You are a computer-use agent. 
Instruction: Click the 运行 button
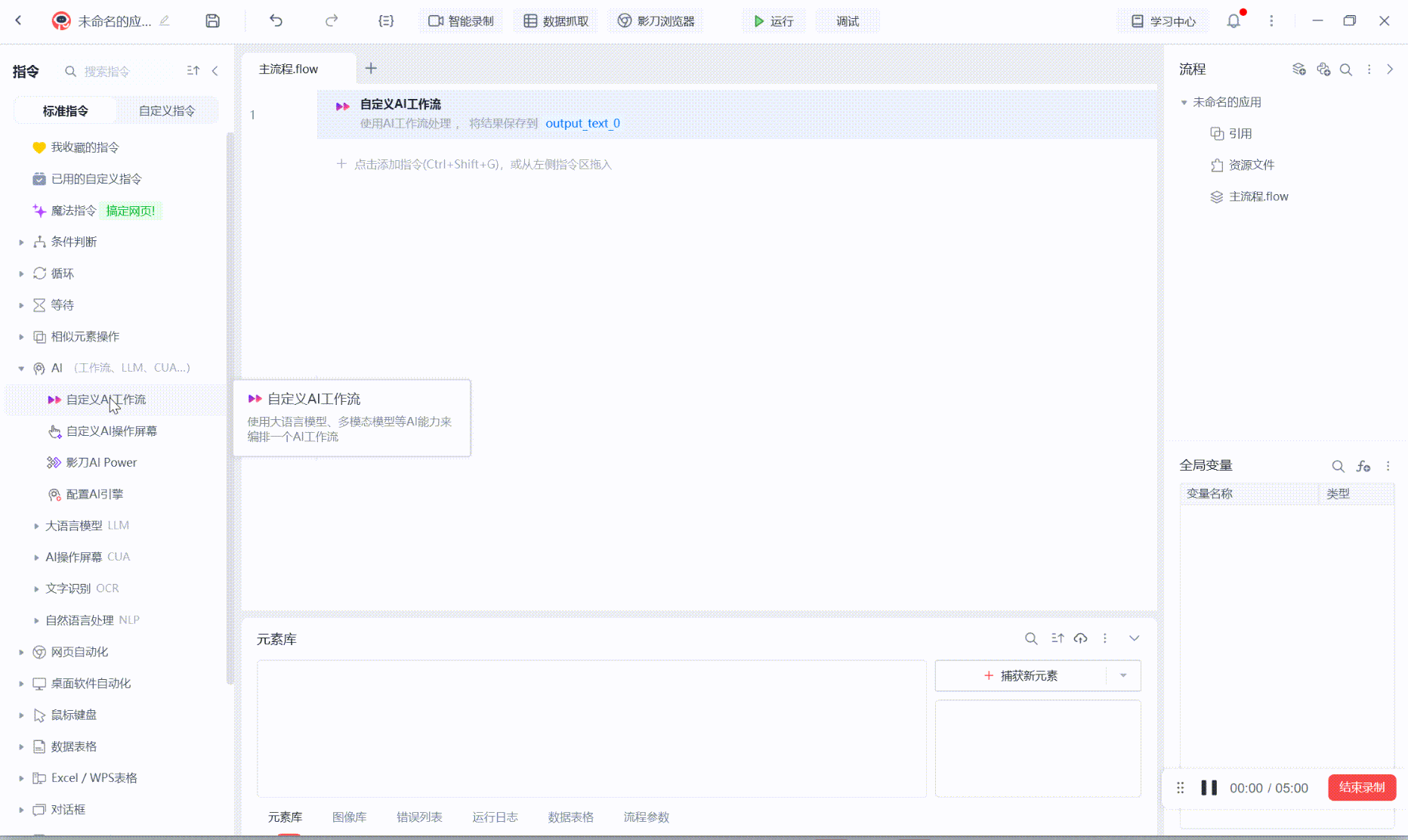(773, 21)
